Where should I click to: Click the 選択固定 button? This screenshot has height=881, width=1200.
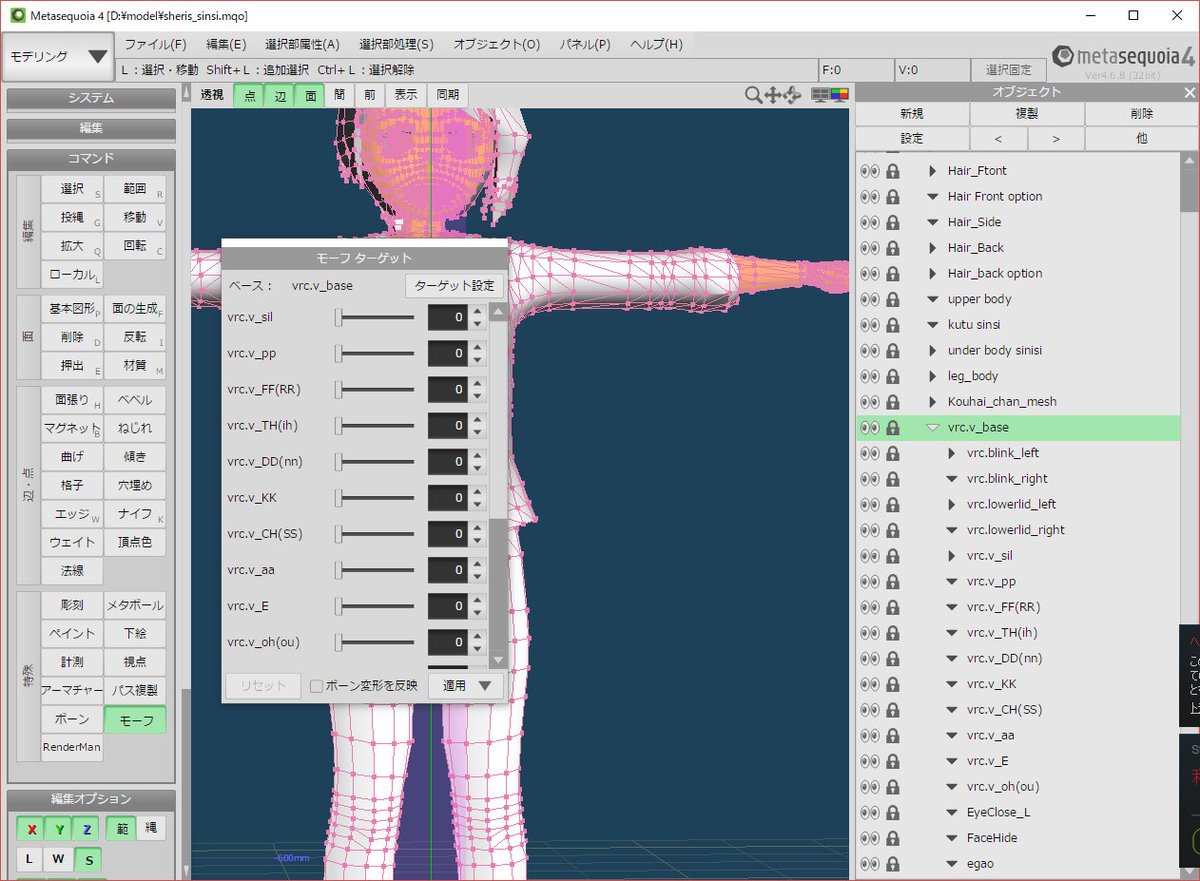pyautogui.click(x=1008, y=70)
